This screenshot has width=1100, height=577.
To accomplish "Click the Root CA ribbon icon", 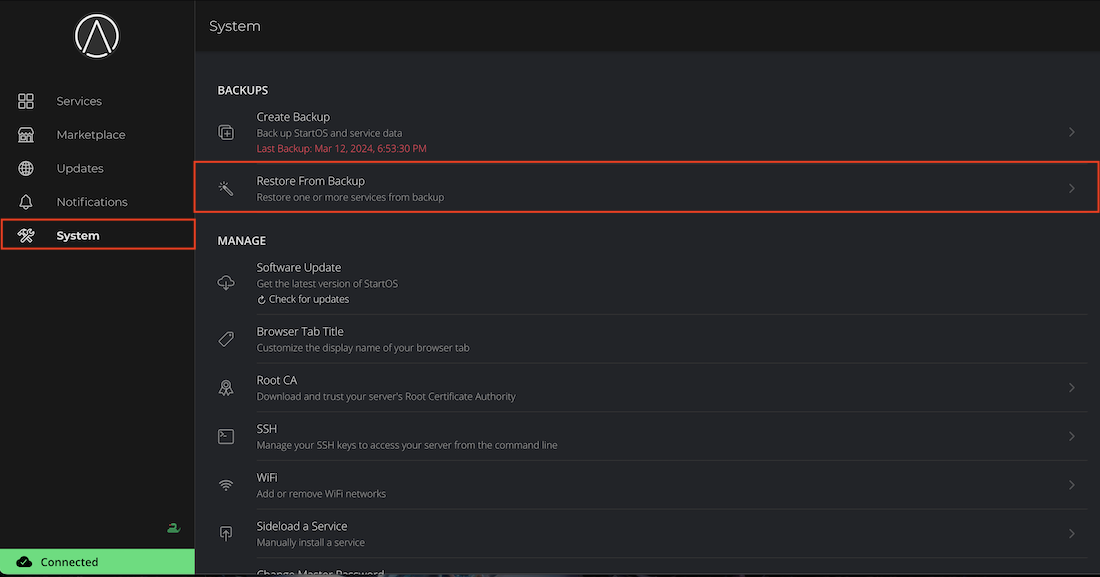I will click(x=227, y=388).
